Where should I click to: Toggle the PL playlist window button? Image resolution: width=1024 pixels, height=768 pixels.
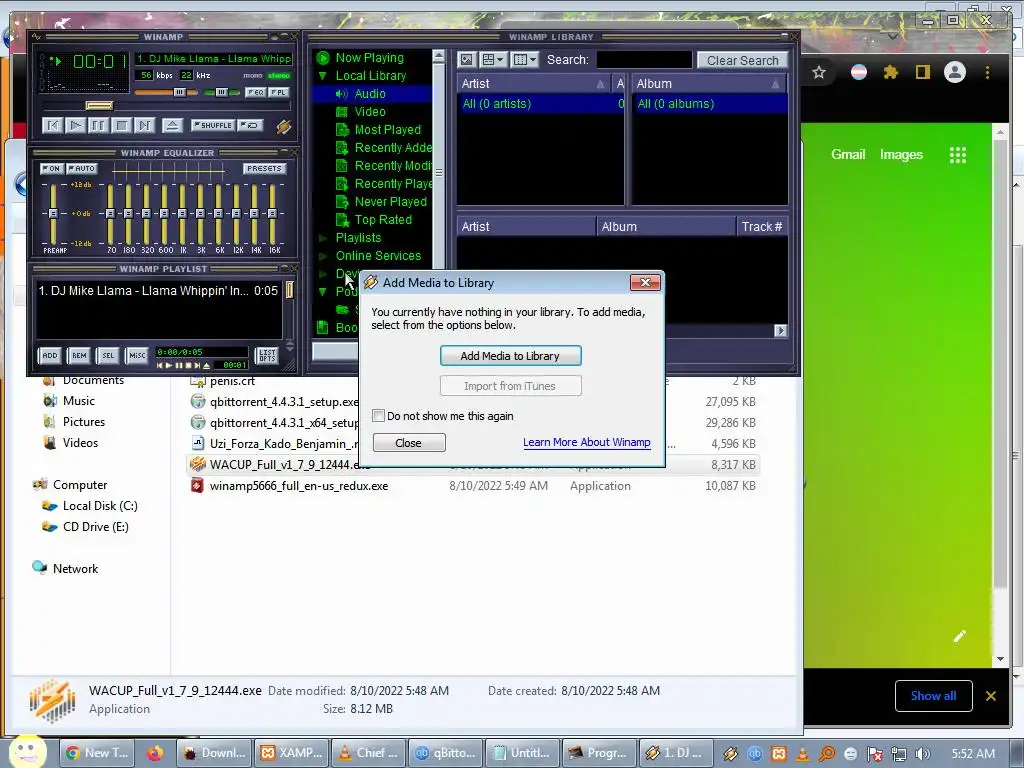point(278,93)
